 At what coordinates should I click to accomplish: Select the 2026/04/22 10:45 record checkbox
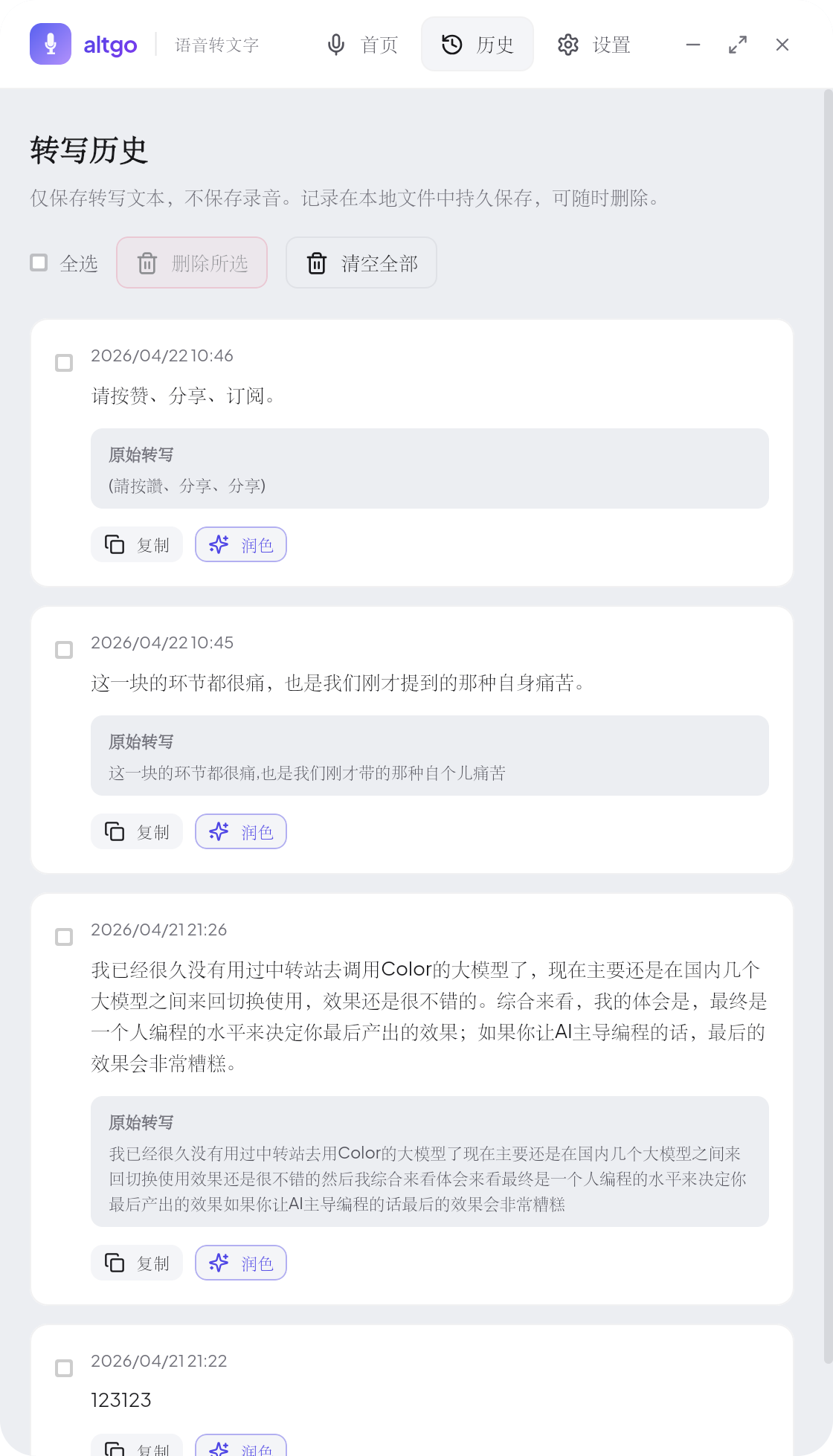pos(65,650)
